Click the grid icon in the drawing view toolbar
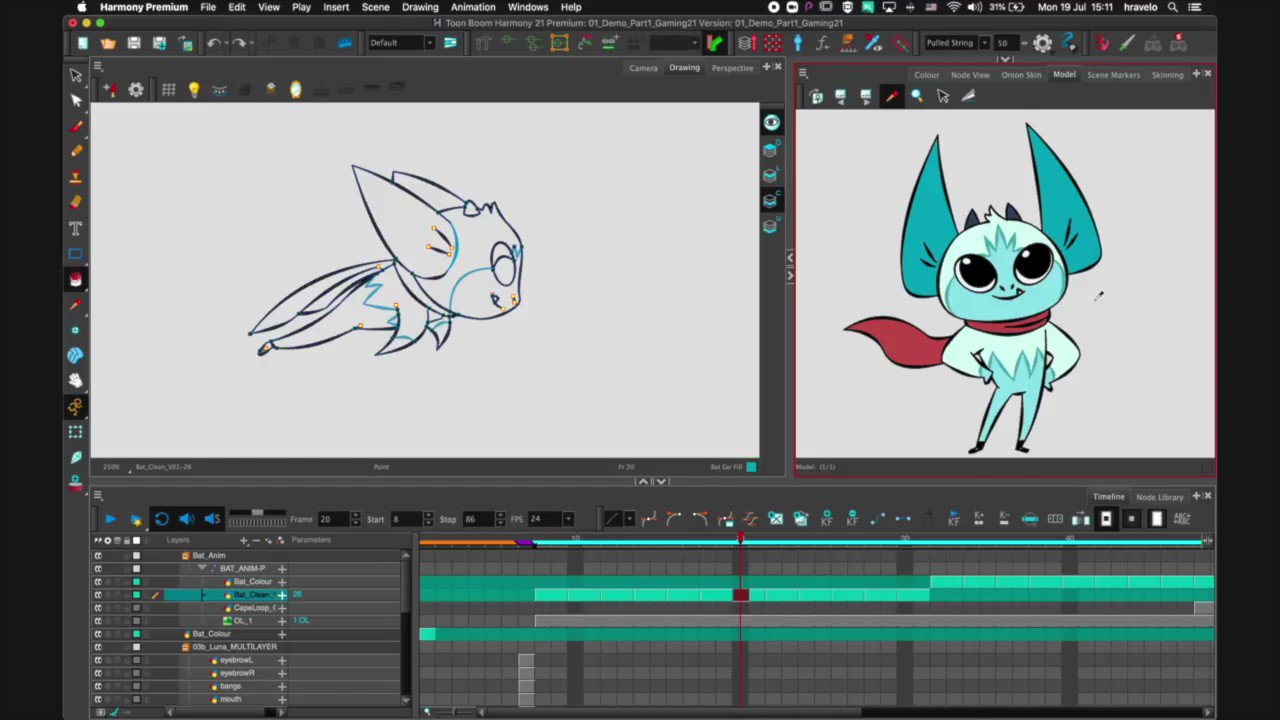 pyautogui.click(x=168, y=89)
